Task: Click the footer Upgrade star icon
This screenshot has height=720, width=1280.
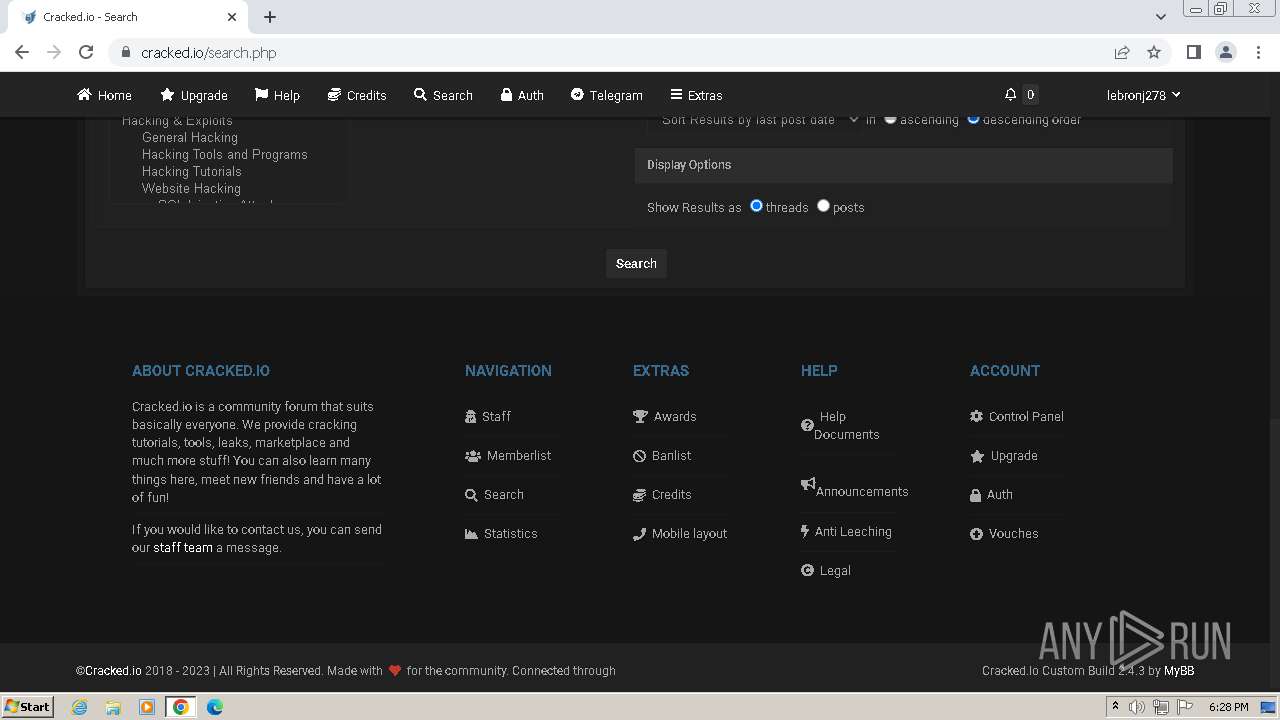Action: click(977, 456)
